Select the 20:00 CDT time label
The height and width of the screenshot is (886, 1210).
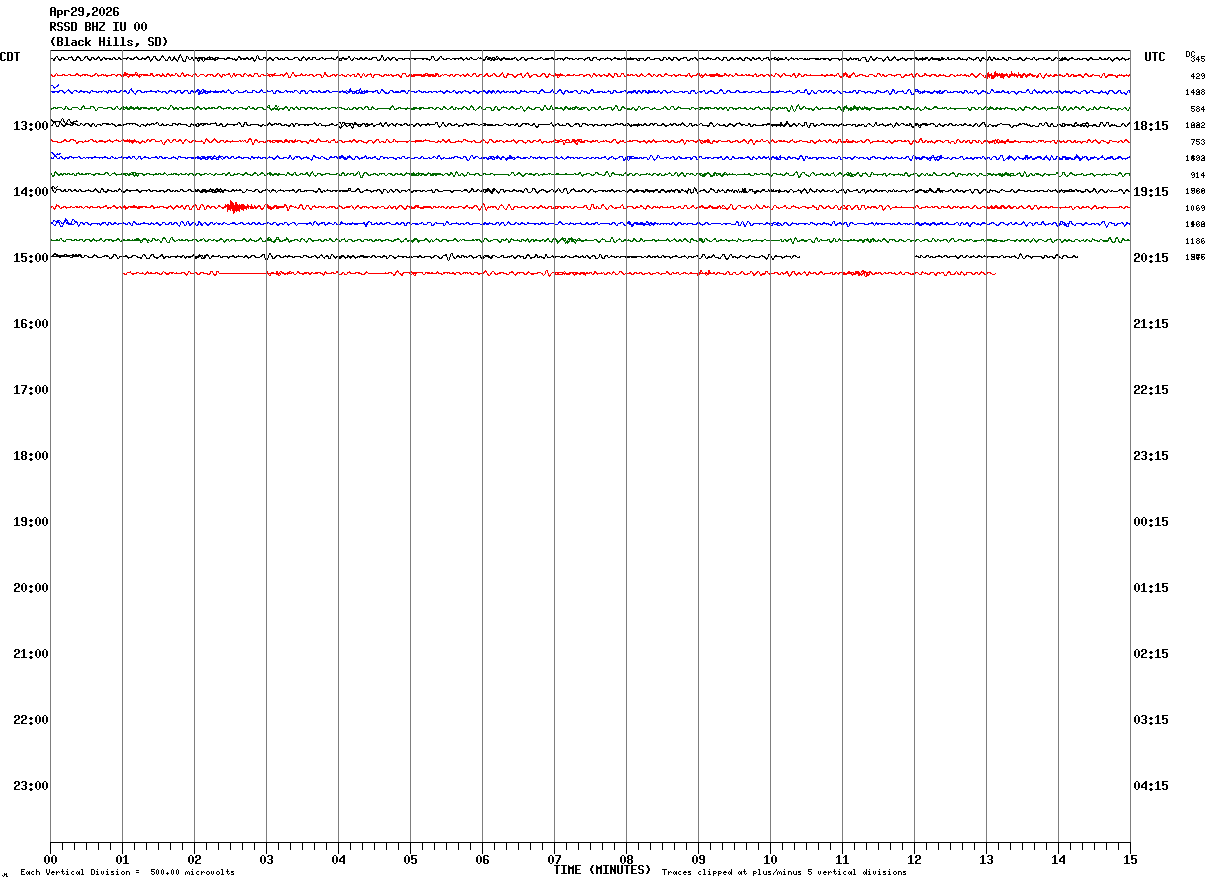click(x=31, y=588)
